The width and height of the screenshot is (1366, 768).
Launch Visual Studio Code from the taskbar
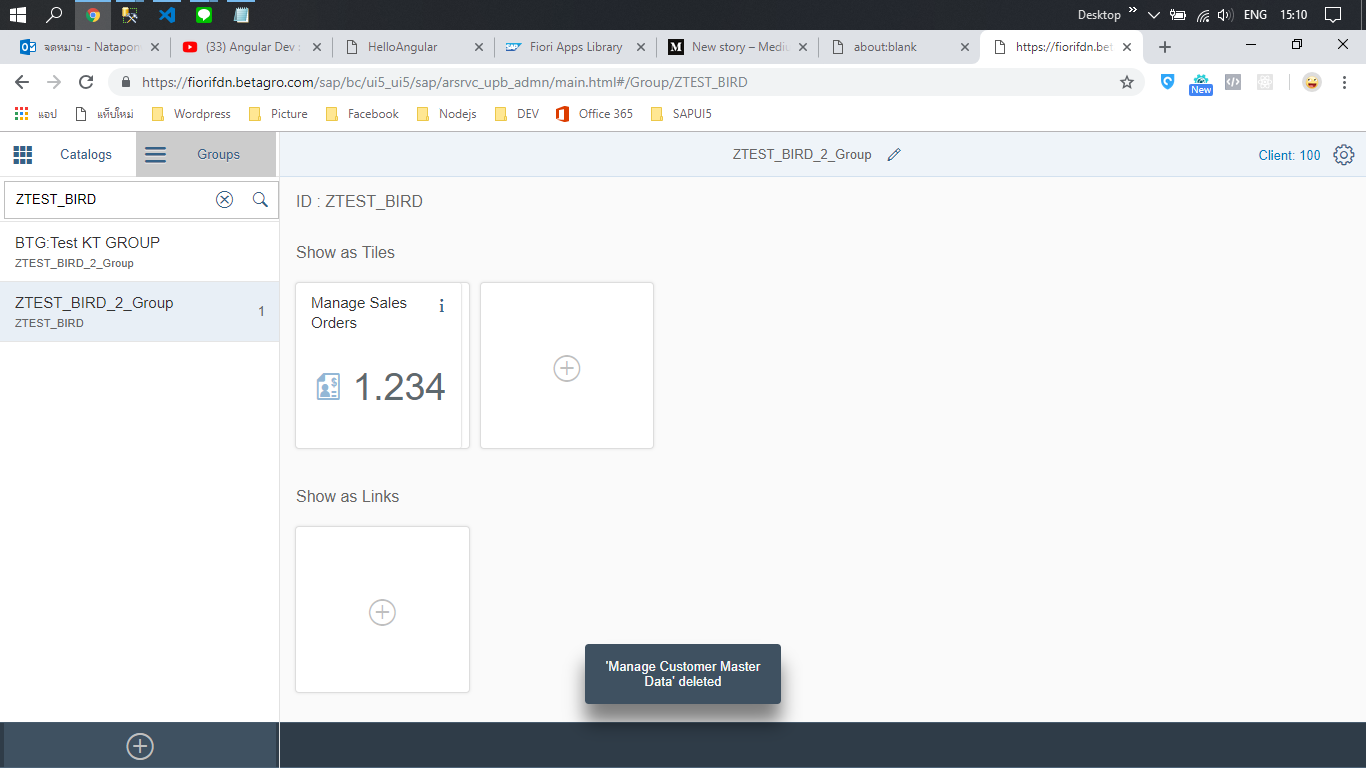click(x=165, y=15)
